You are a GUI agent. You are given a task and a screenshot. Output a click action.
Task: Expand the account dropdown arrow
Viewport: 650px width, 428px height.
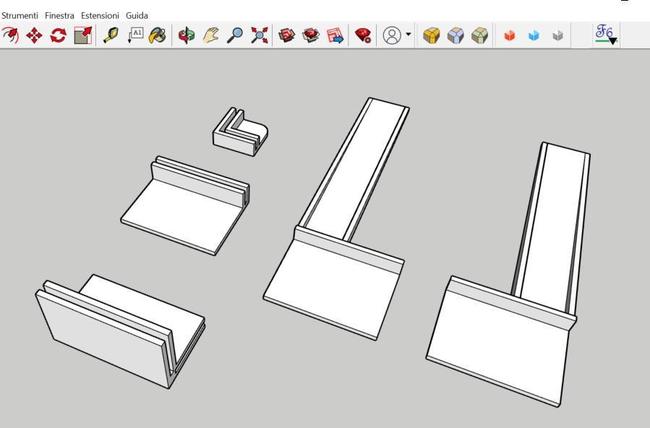pyautogui.click(x=409, y=36)
